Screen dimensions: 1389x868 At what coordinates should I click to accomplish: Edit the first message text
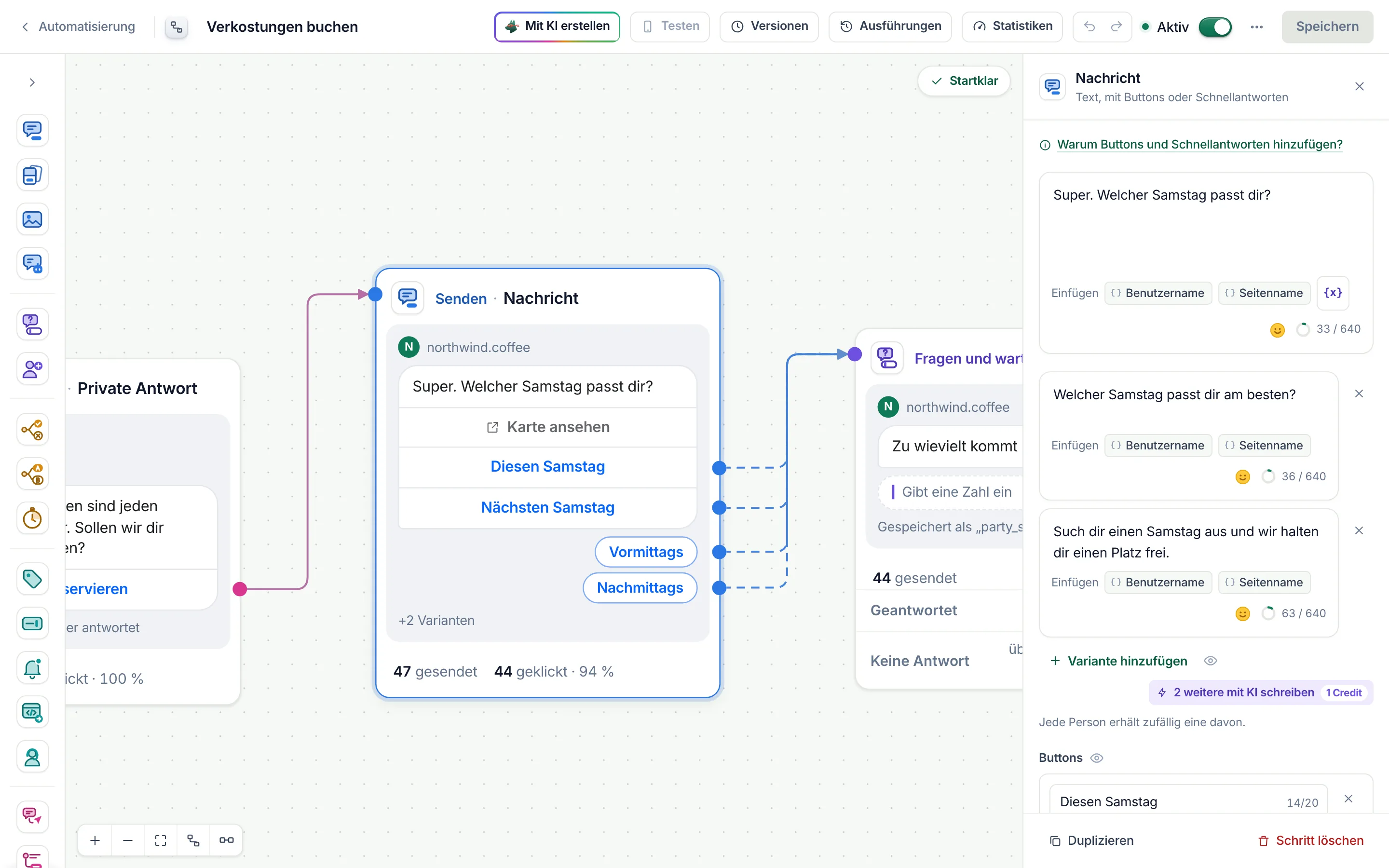[x=1205, y=230]
